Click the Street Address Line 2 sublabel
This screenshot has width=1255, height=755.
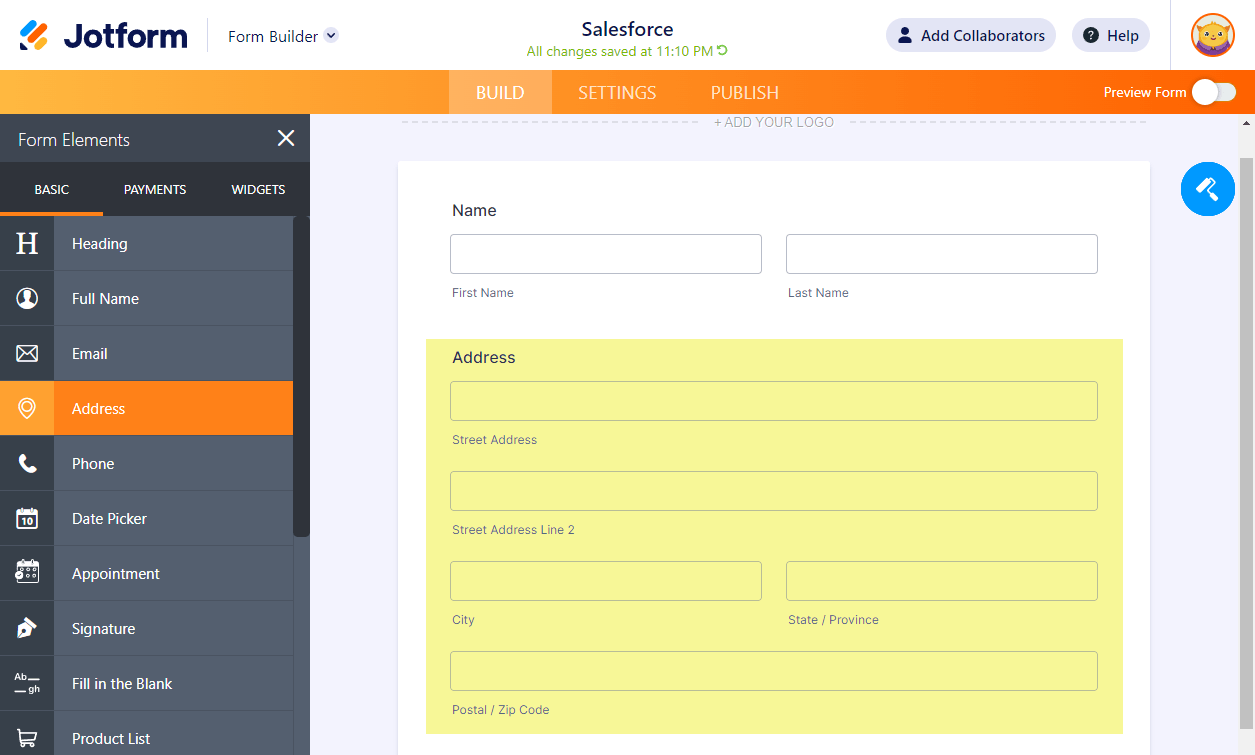click(513, 530)
